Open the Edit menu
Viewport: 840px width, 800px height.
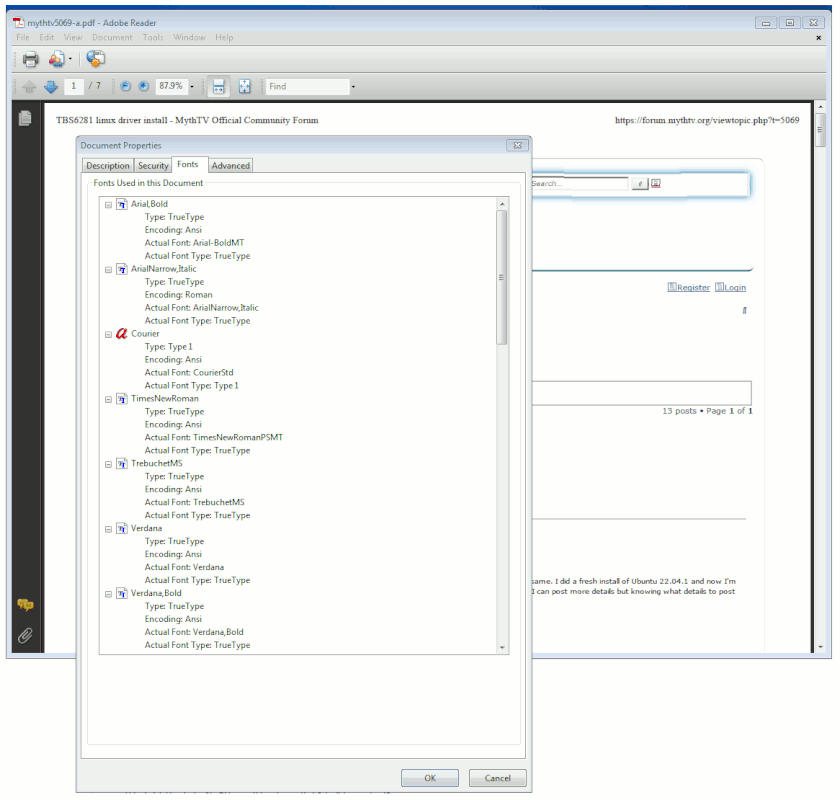point(47,38)
